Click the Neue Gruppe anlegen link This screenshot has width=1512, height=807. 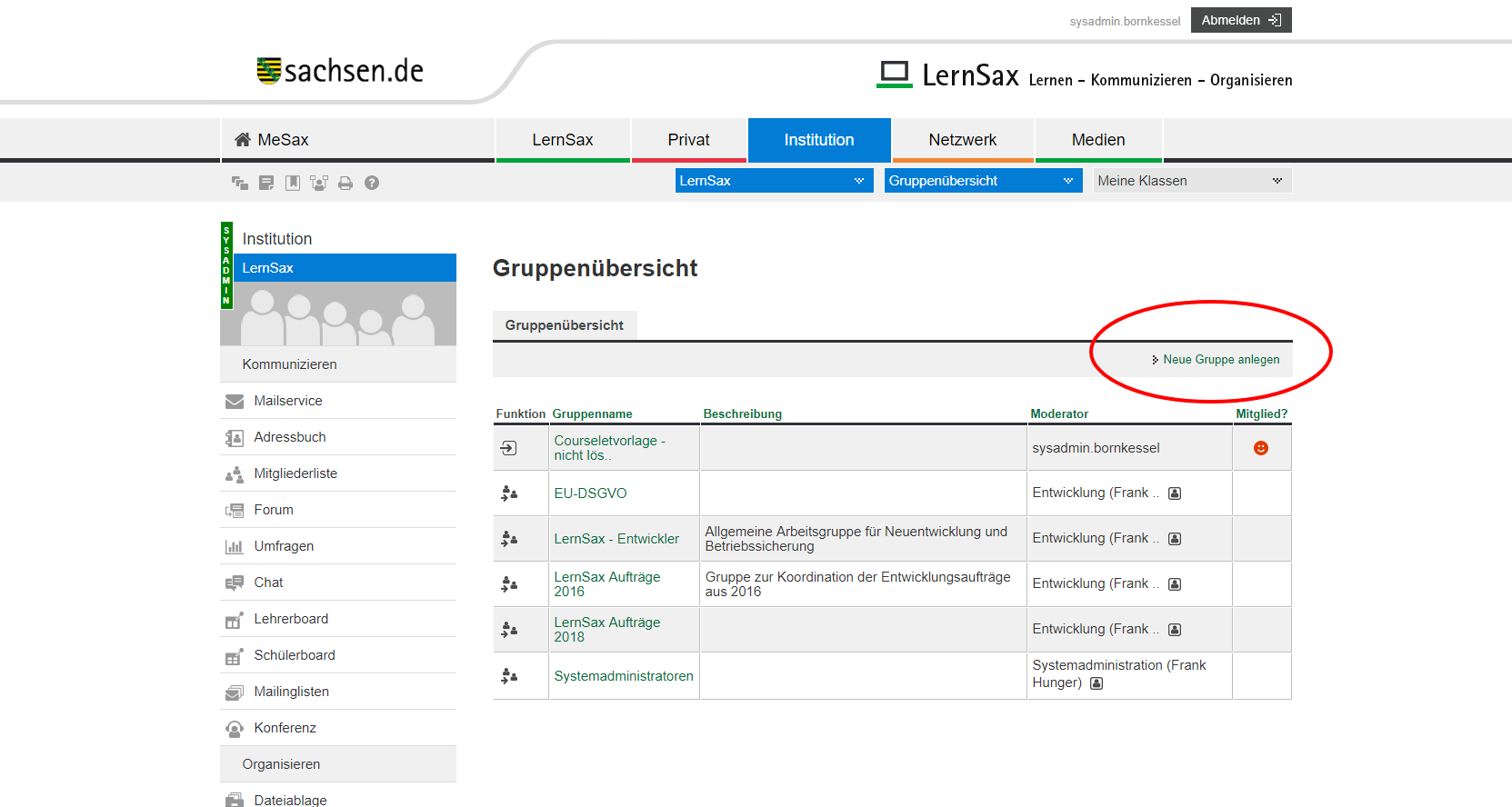point(1220,360)
